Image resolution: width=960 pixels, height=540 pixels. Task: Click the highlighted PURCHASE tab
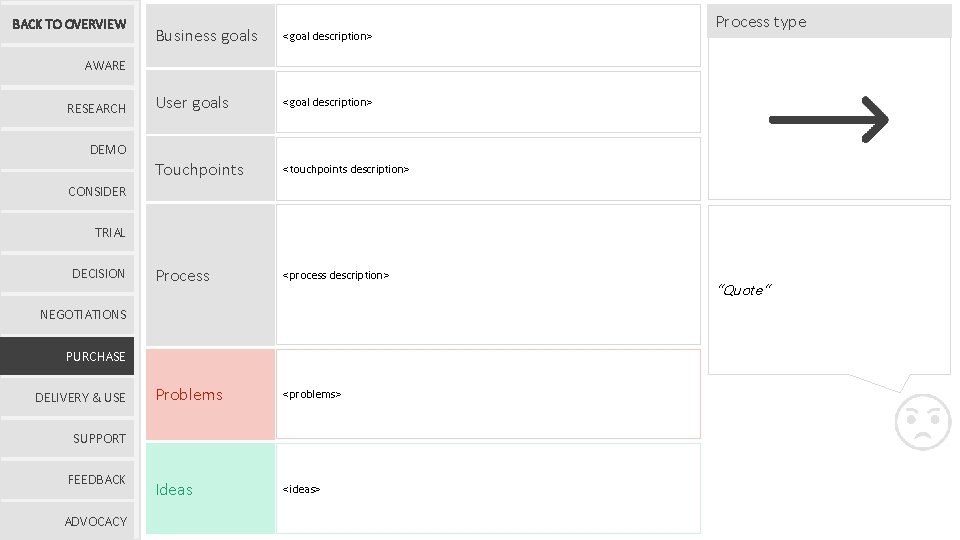tap(68, 356)
